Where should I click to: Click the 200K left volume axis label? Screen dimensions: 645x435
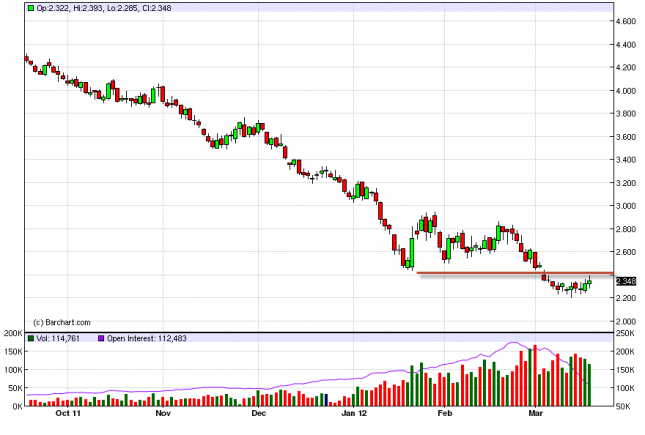13,333
